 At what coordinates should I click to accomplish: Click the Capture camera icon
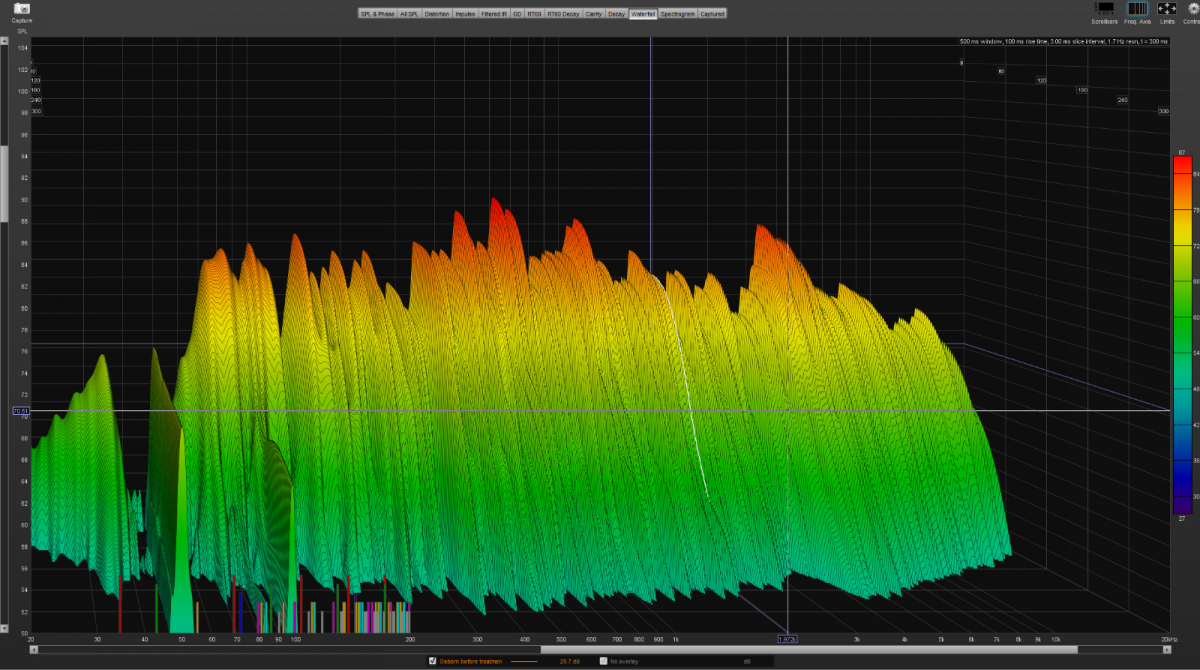[x=21, y=8]
